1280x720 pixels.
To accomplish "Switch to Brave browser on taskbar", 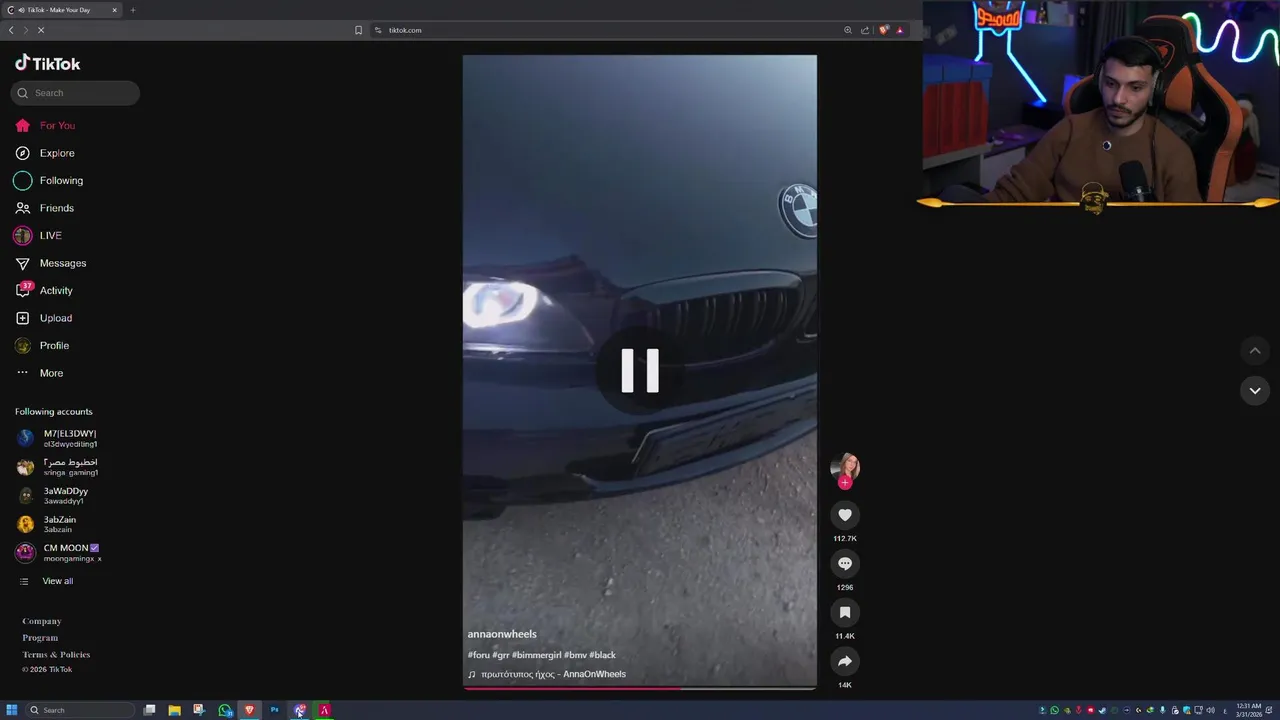I will pos(249,710).
